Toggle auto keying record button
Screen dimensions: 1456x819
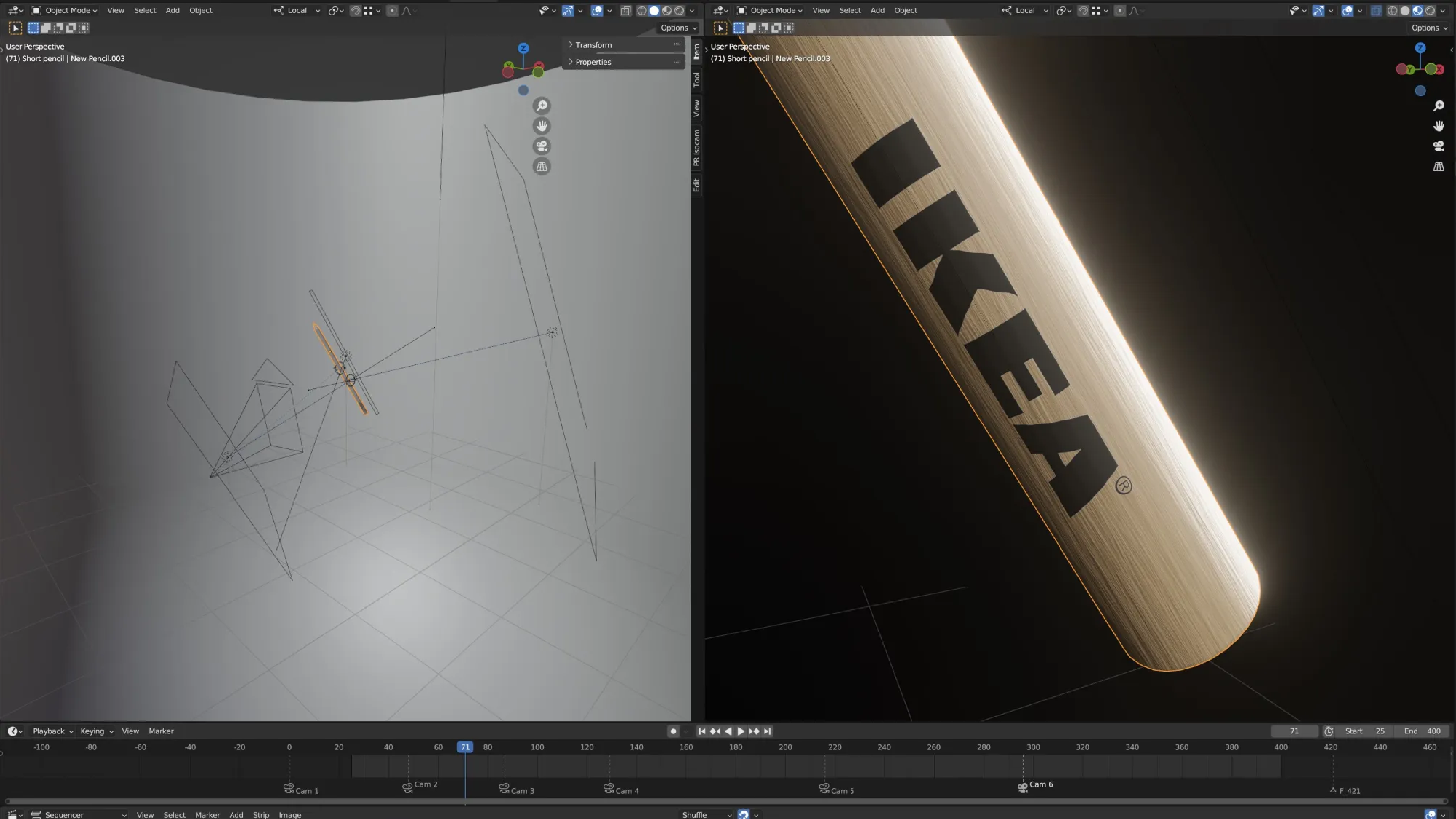click(673, 731)
